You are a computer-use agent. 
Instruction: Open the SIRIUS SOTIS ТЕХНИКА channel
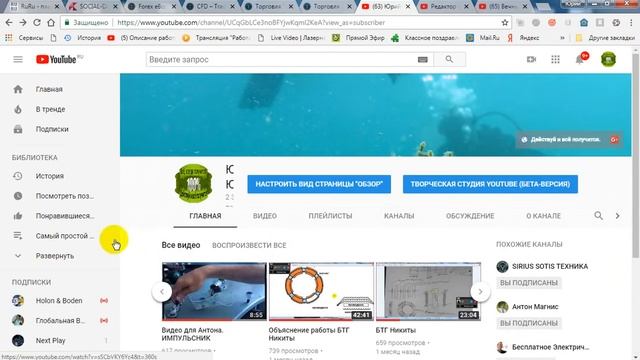[550, 267]
